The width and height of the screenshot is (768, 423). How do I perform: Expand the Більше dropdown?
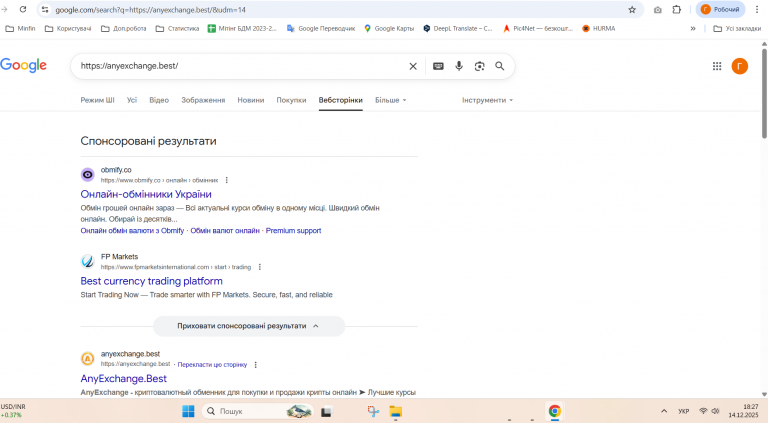(x=391, y=100)
